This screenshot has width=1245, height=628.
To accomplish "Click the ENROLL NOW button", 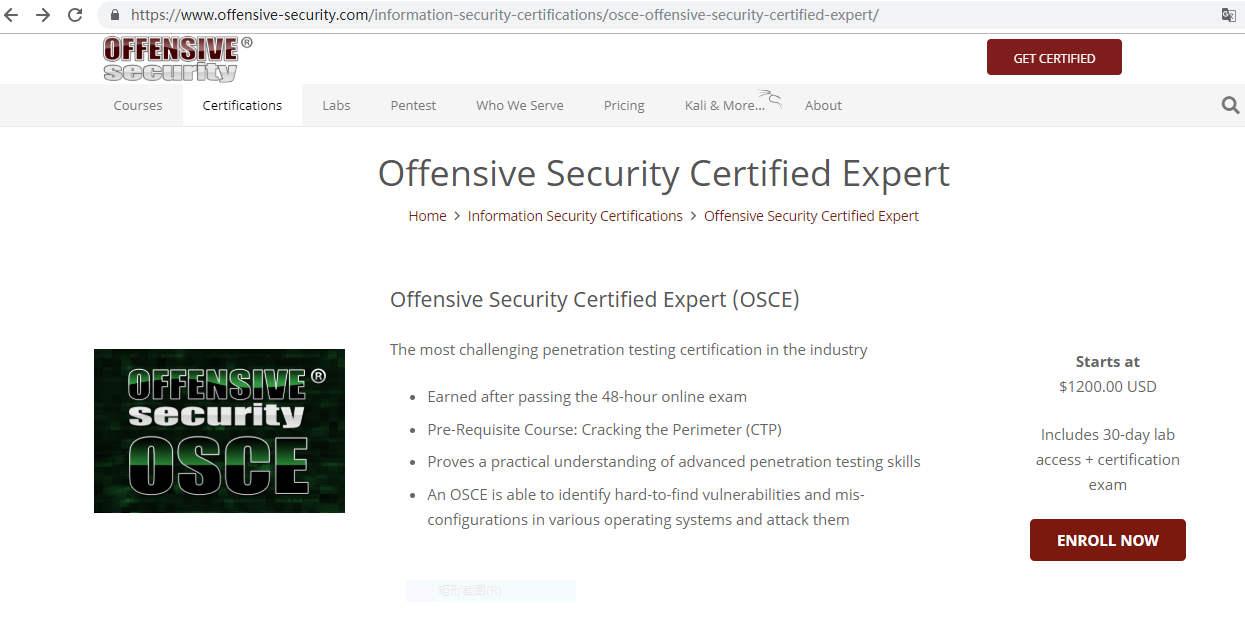I will click(1108, 540).
